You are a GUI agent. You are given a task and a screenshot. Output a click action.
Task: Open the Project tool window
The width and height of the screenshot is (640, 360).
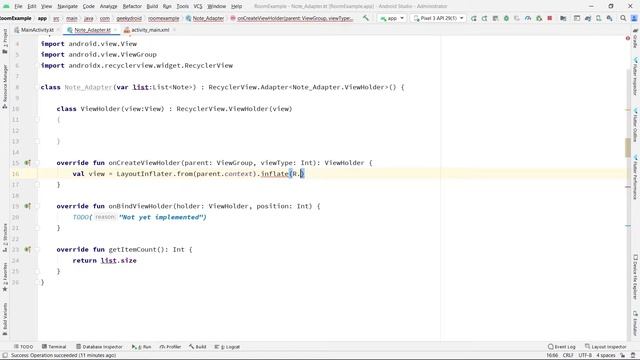click(x=5, y=41)
